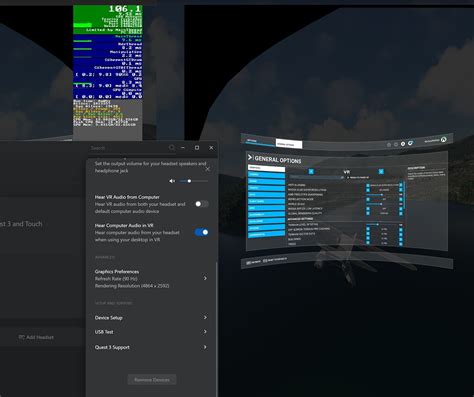Click the headset speaker volume icon

[172, 181]
